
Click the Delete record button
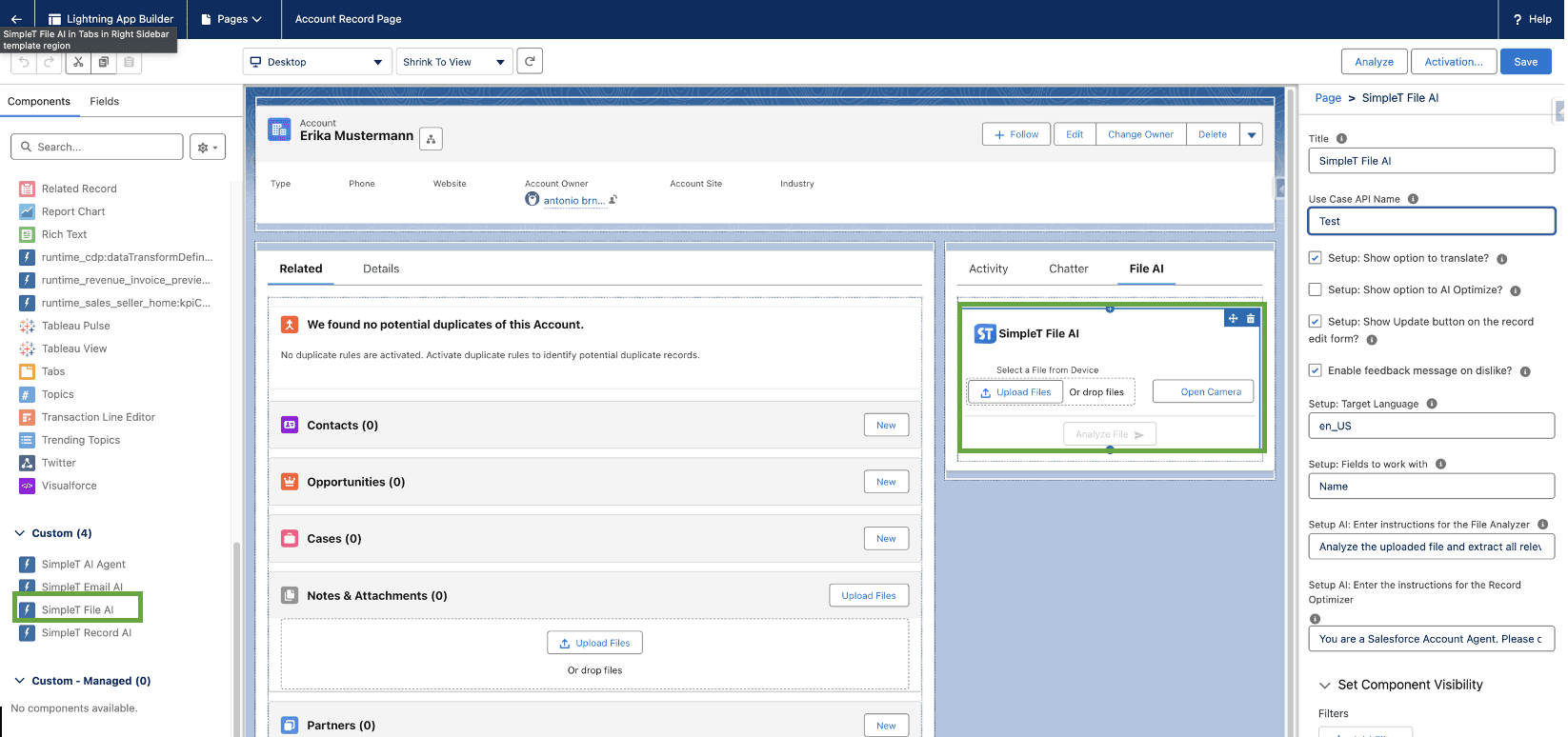pos(1213,134)
